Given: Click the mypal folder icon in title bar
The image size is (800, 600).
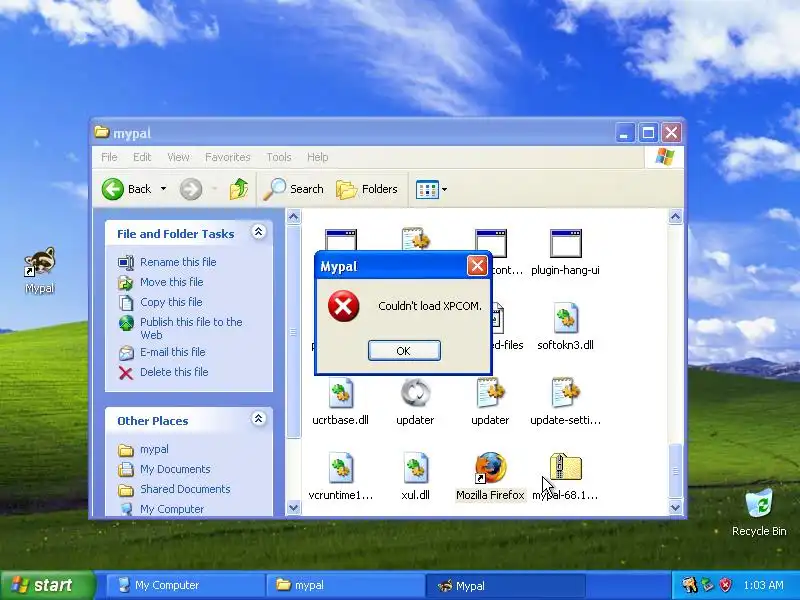Looking at the screenshot, I should tap(102, 133).
